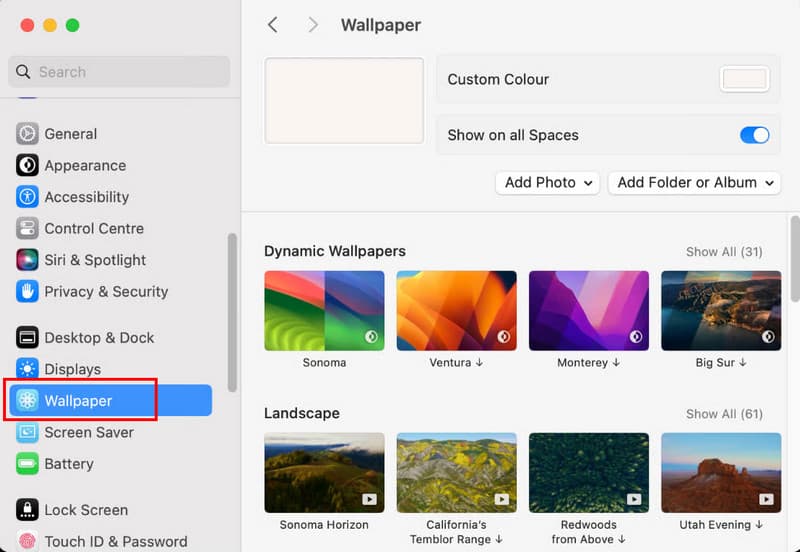Viewport: 800px width, 552px height.
Task: Click the General gear icon in sidebar
Action: click(27, 134)
